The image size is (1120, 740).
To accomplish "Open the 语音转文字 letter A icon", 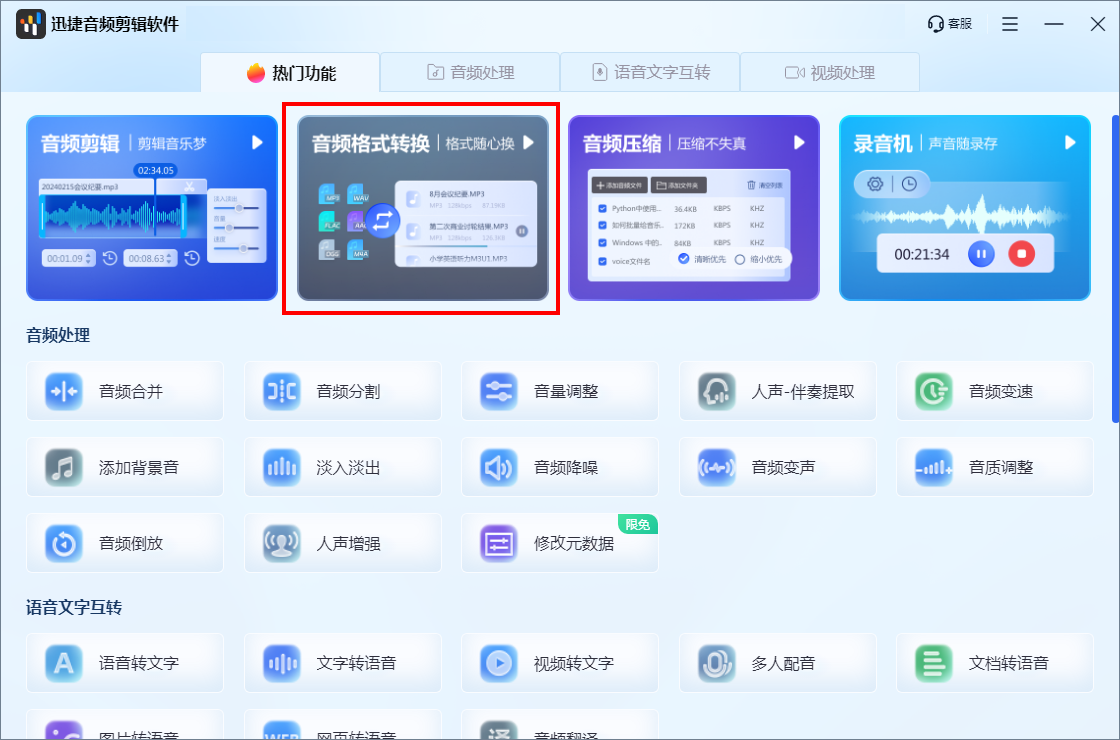I will 64,663.
